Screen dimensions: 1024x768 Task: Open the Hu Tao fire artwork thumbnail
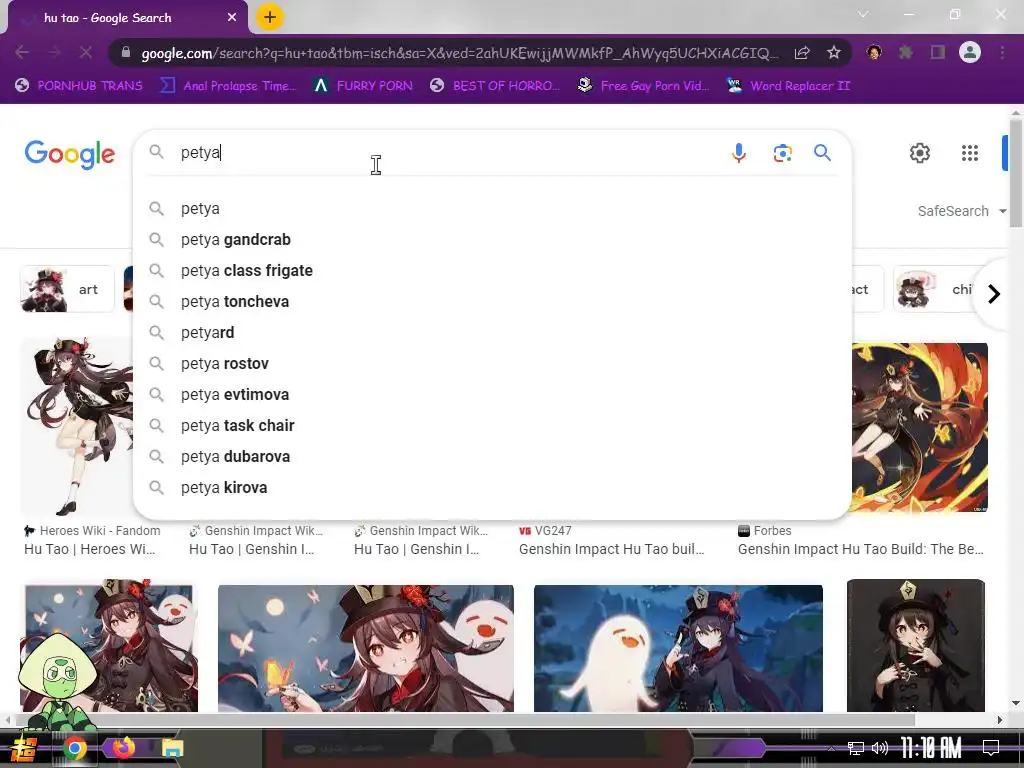(920, 428)
